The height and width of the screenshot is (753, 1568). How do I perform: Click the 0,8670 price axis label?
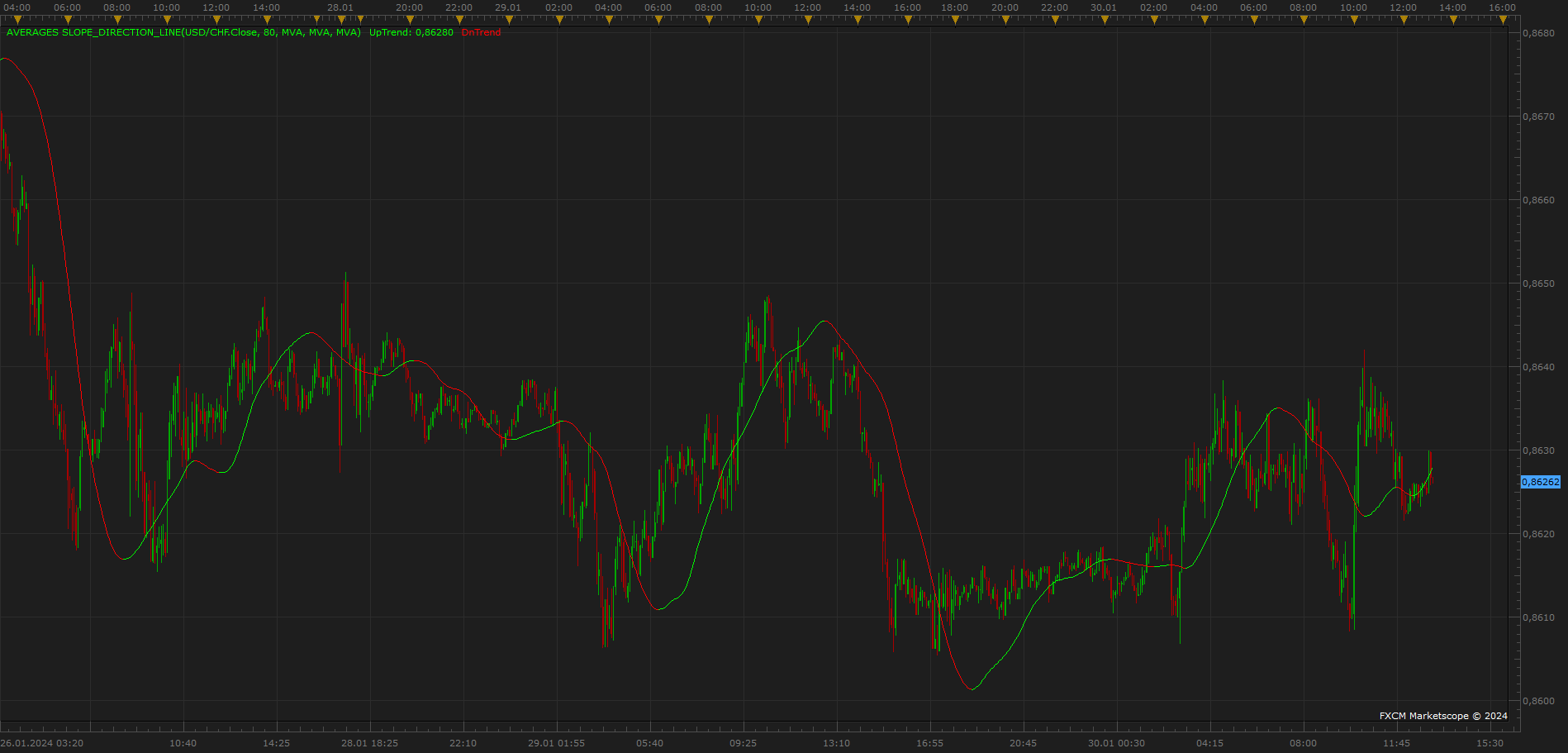1538,117
